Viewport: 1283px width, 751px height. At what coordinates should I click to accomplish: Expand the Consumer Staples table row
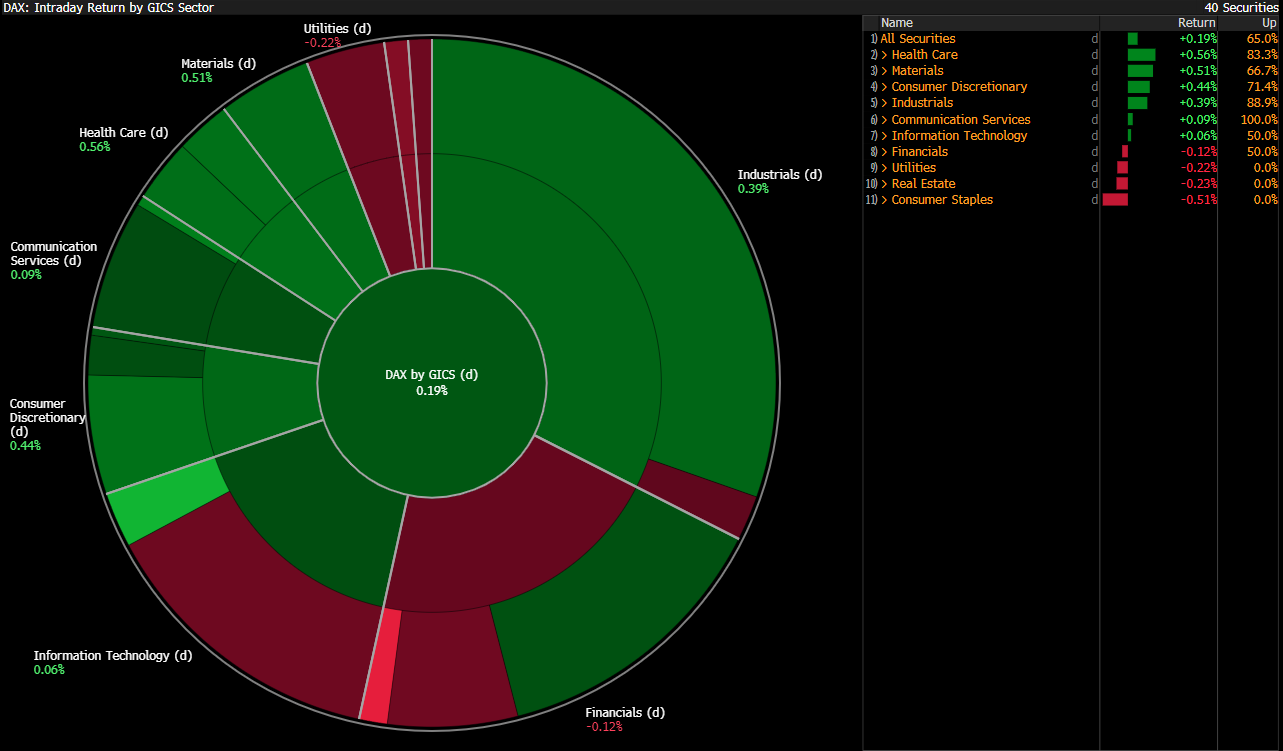[885, 200]
